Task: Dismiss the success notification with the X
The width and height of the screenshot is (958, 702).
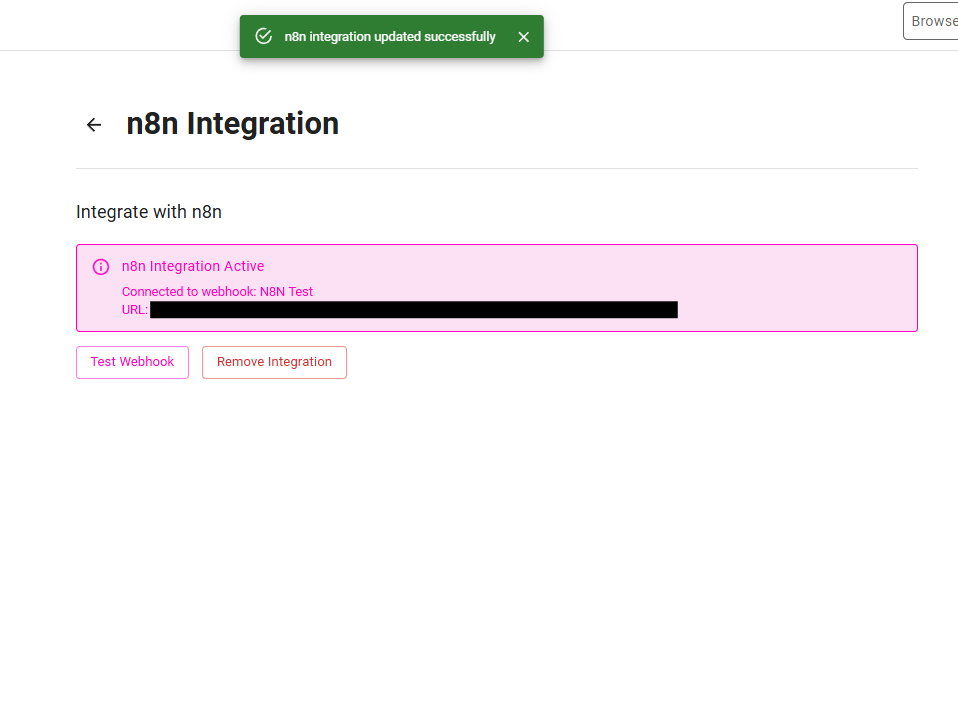Action: click(524, 37)
